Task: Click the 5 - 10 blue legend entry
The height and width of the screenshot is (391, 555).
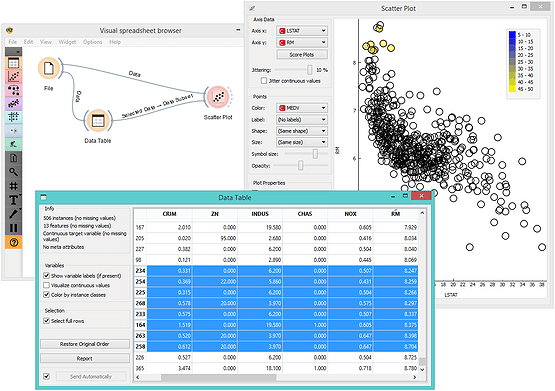Action: 520,35
